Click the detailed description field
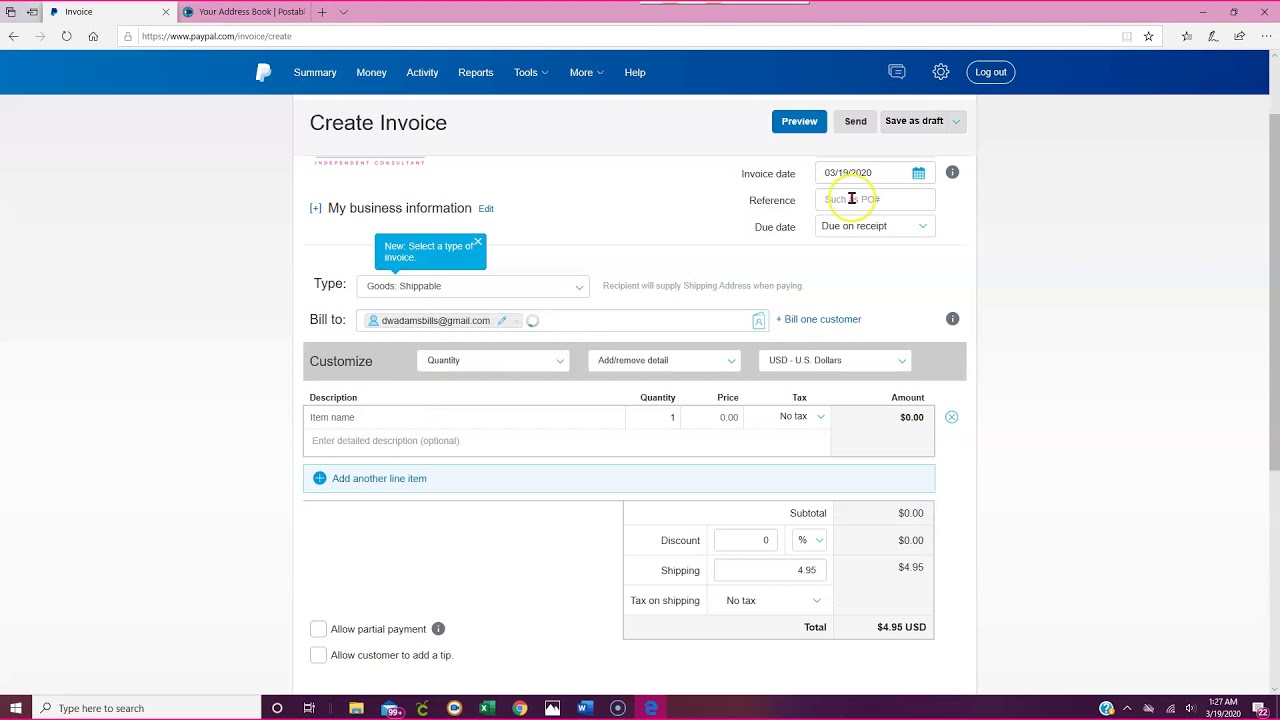Viewport: 1280px width, 720px height. click(567, 441)
